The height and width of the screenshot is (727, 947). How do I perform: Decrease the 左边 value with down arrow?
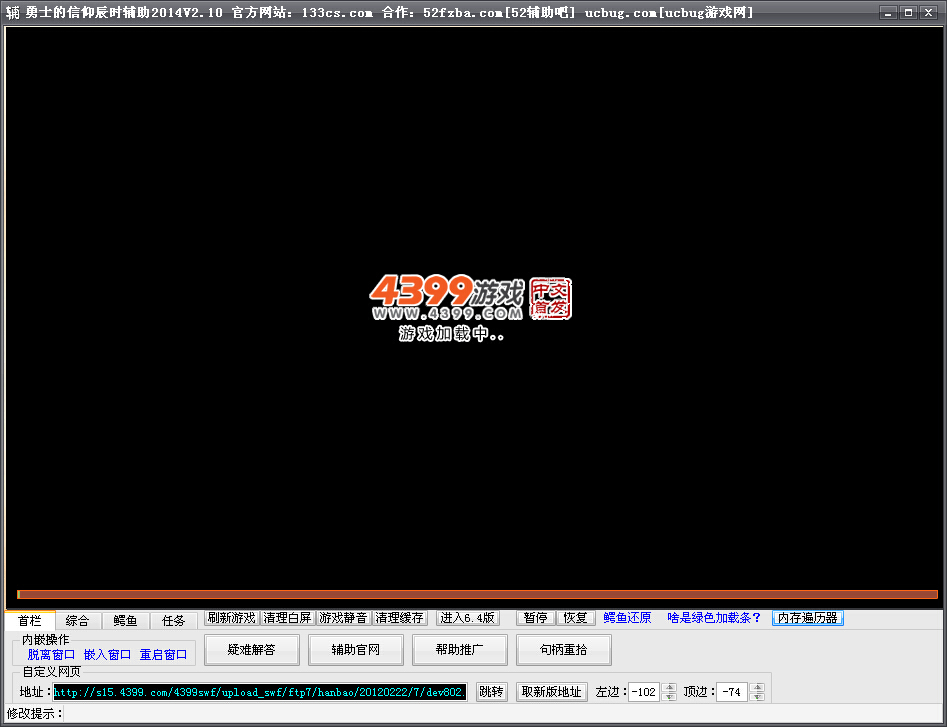(x=669, y=696)
